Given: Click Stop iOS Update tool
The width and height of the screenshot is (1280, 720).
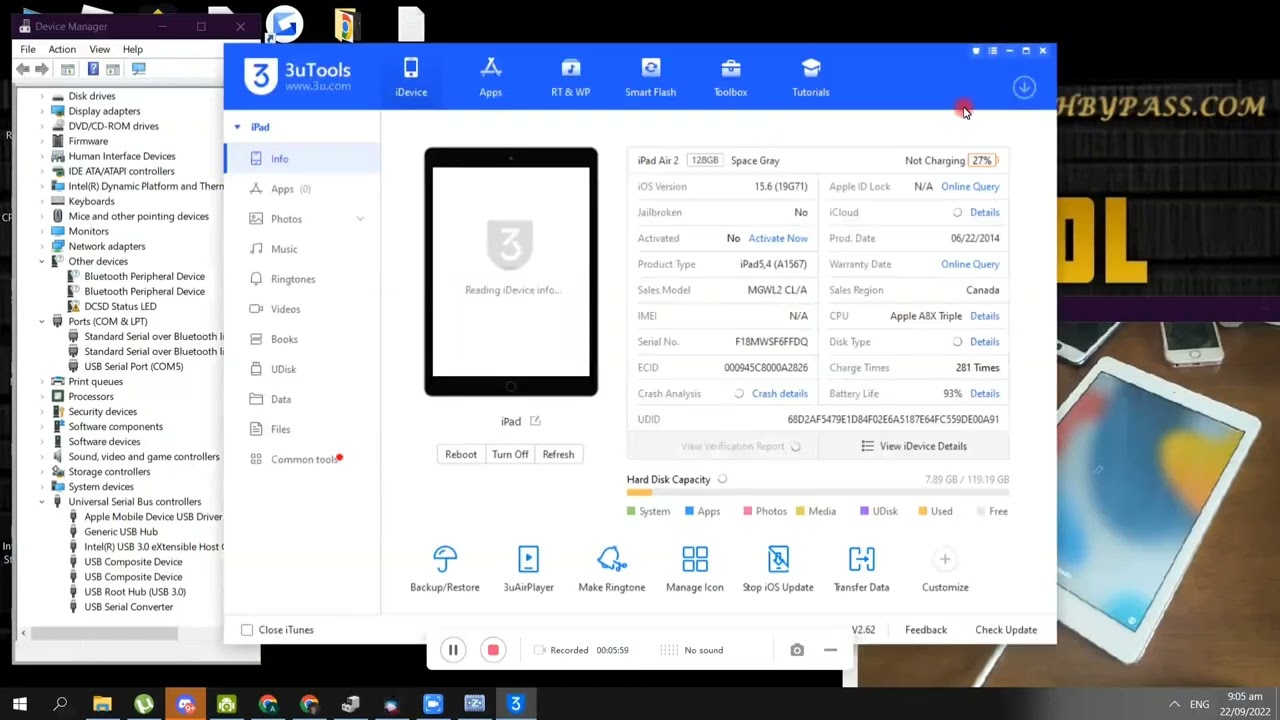Looking at the screenshot, I should 778,569.
